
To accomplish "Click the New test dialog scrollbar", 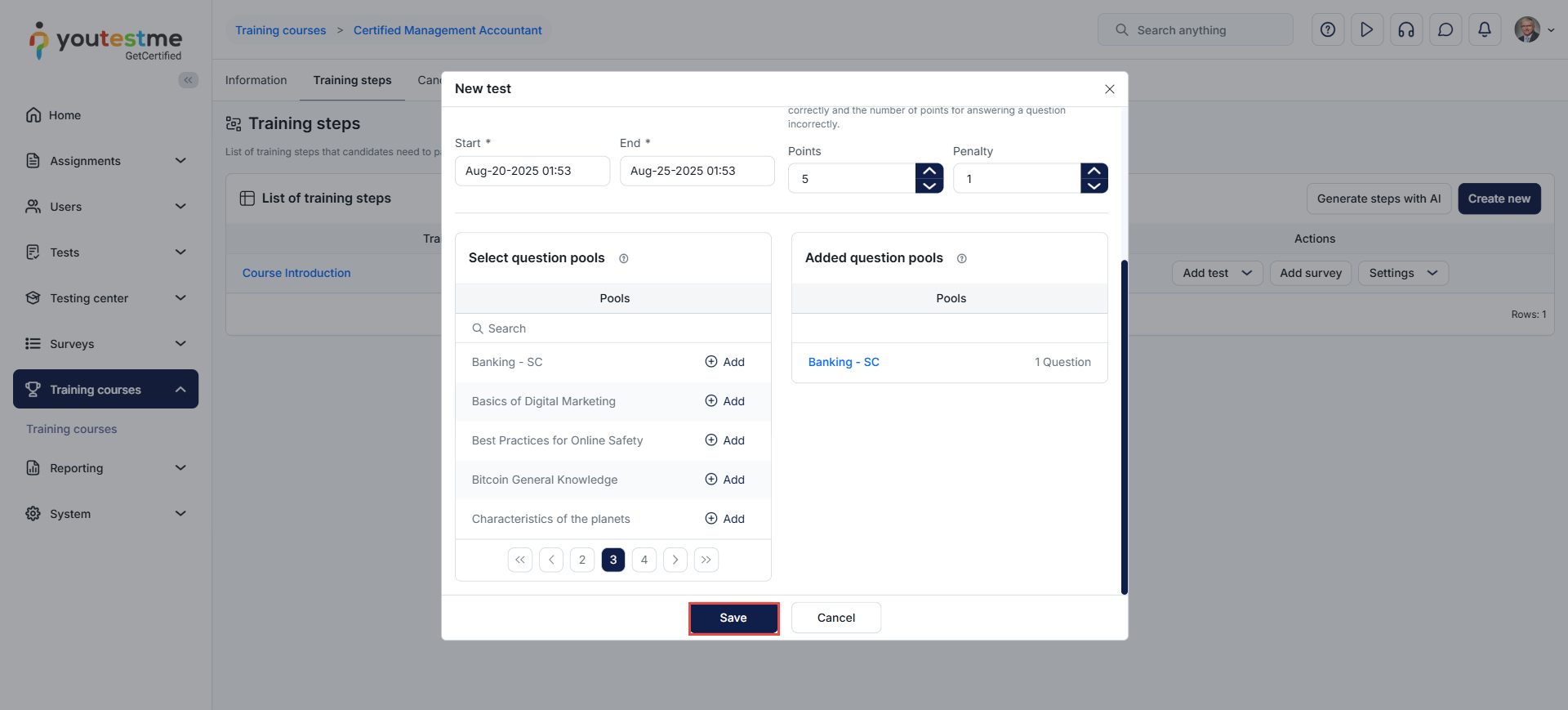I will coord(1125,427).
